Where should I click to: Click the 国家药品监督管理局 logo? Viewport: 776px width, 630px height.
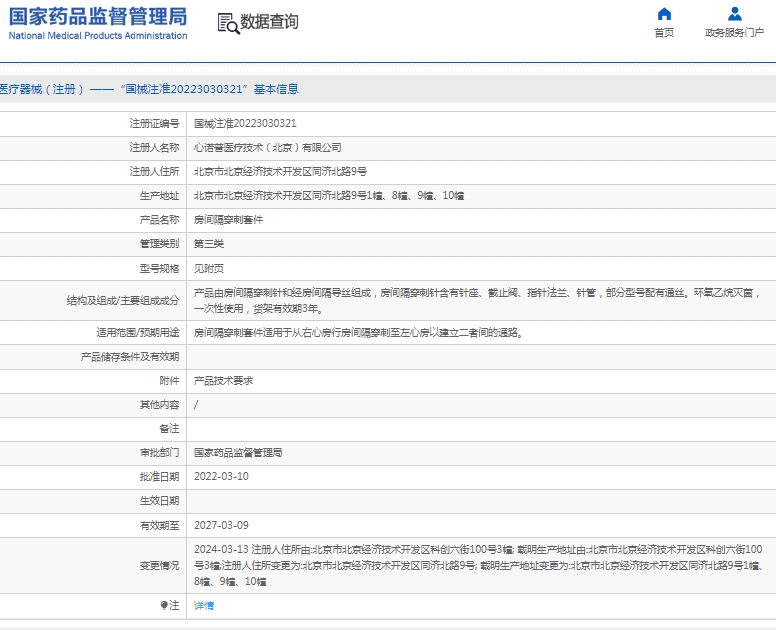coord(98,23)
